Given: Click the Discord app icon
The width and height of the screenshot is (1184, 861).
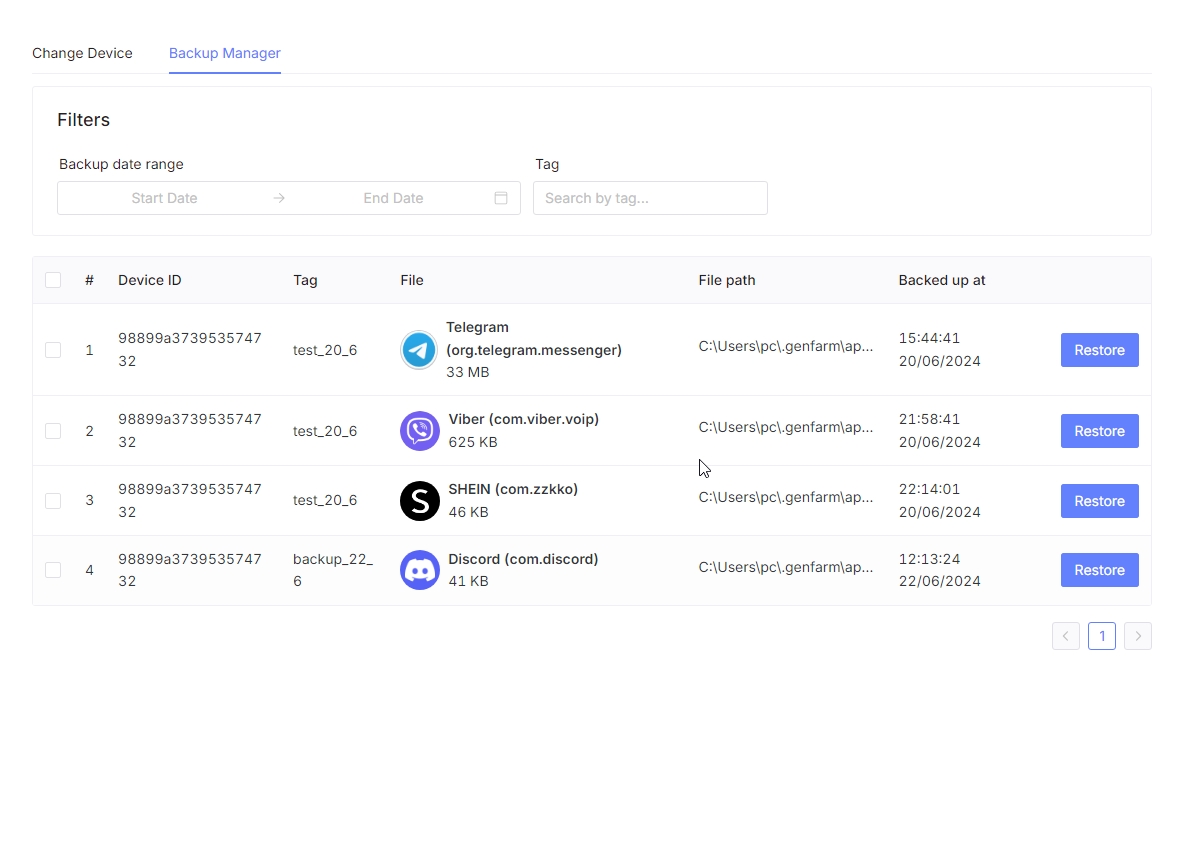Looking at the screenshot, I should 419,570.
